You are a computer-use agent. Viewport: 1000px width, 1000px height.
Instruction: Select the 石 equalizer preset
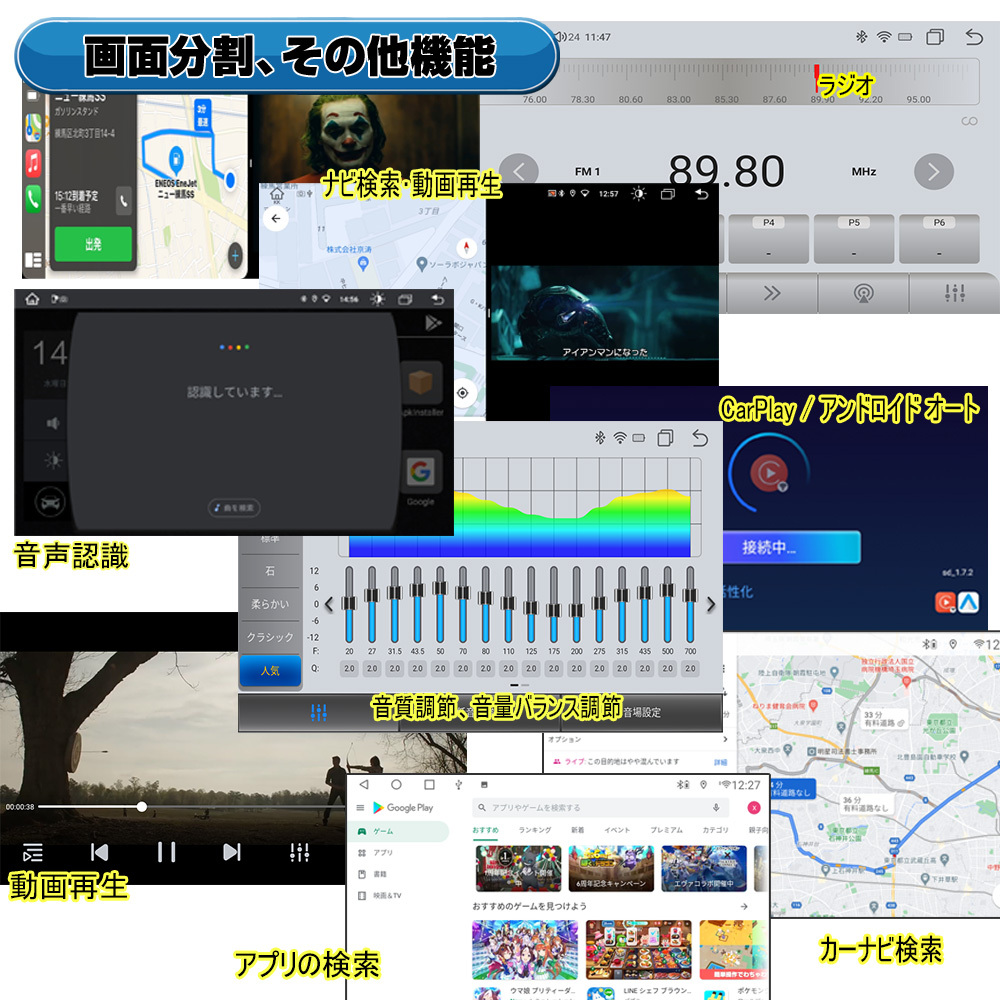[270, 571]
